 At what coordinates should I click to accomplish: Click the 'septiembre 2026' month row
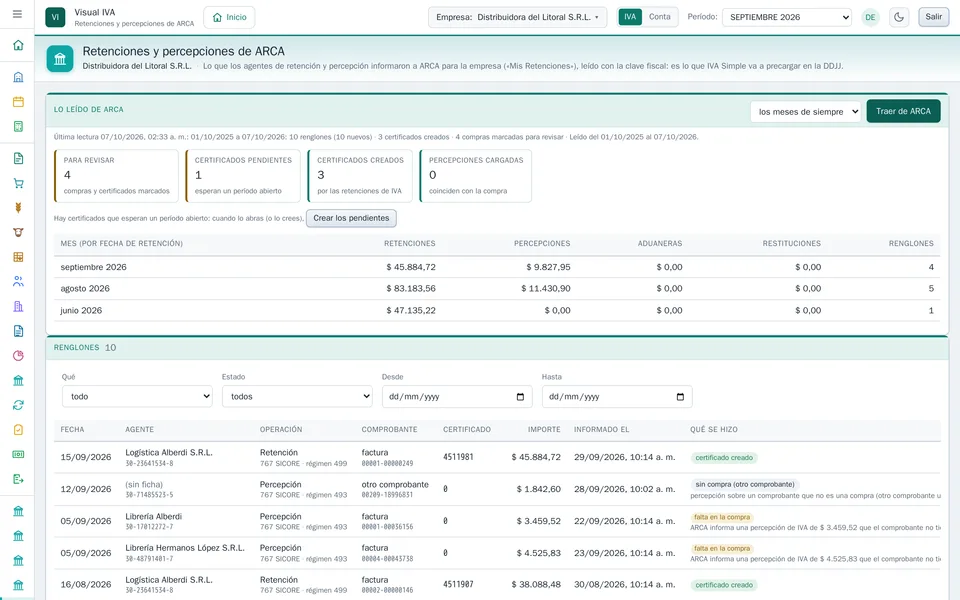pos(497,267)
